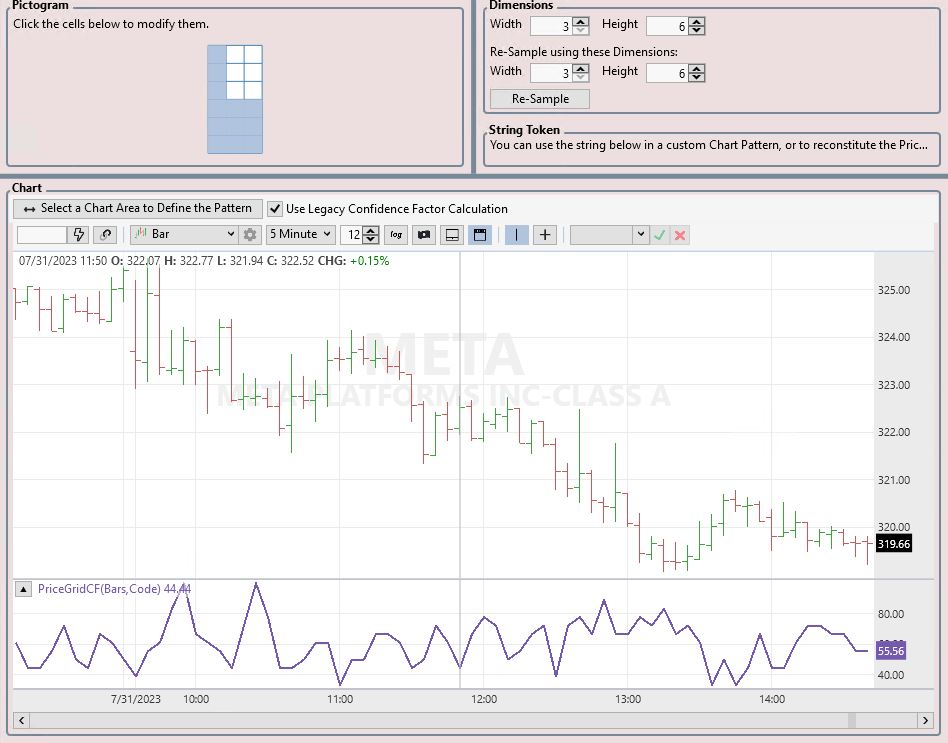Open the 5 Minute timeframe dropdown

(x=300, y=235)
